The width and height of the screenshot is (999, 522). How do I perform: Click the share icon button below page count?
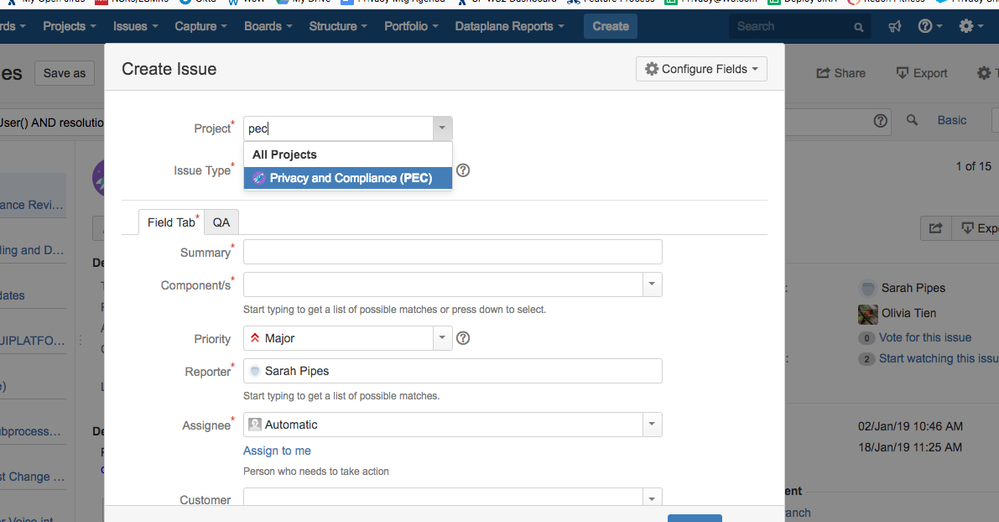[935, 228]
